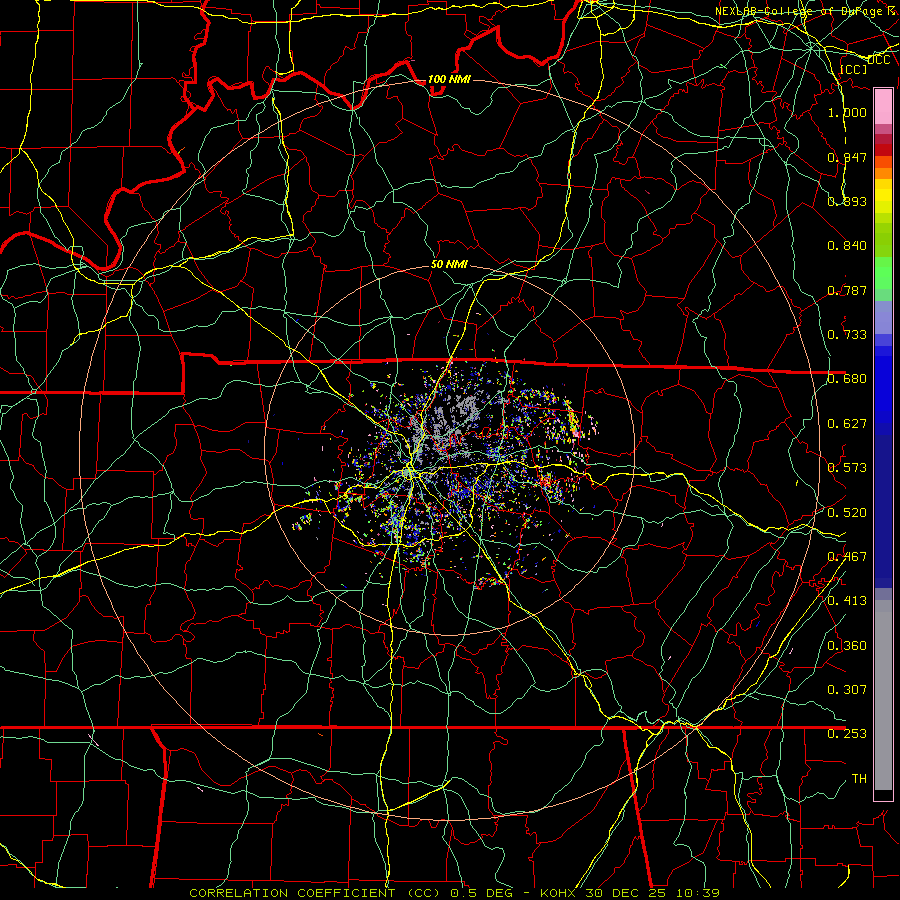Pick the red band in the colorbar
The image size is (900, 900).
pos(883,150)
